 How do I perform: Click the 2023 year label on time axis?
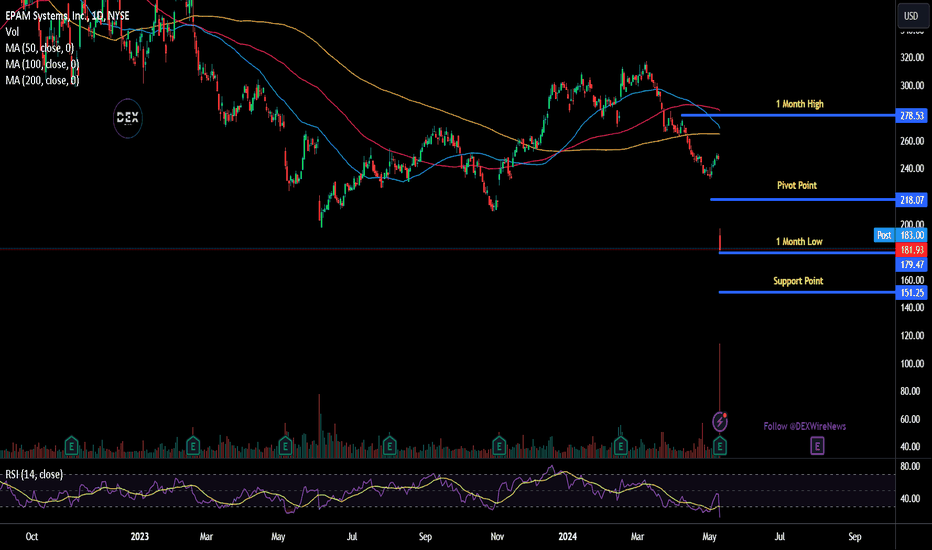pyautogui.click(x=140, y=536)
